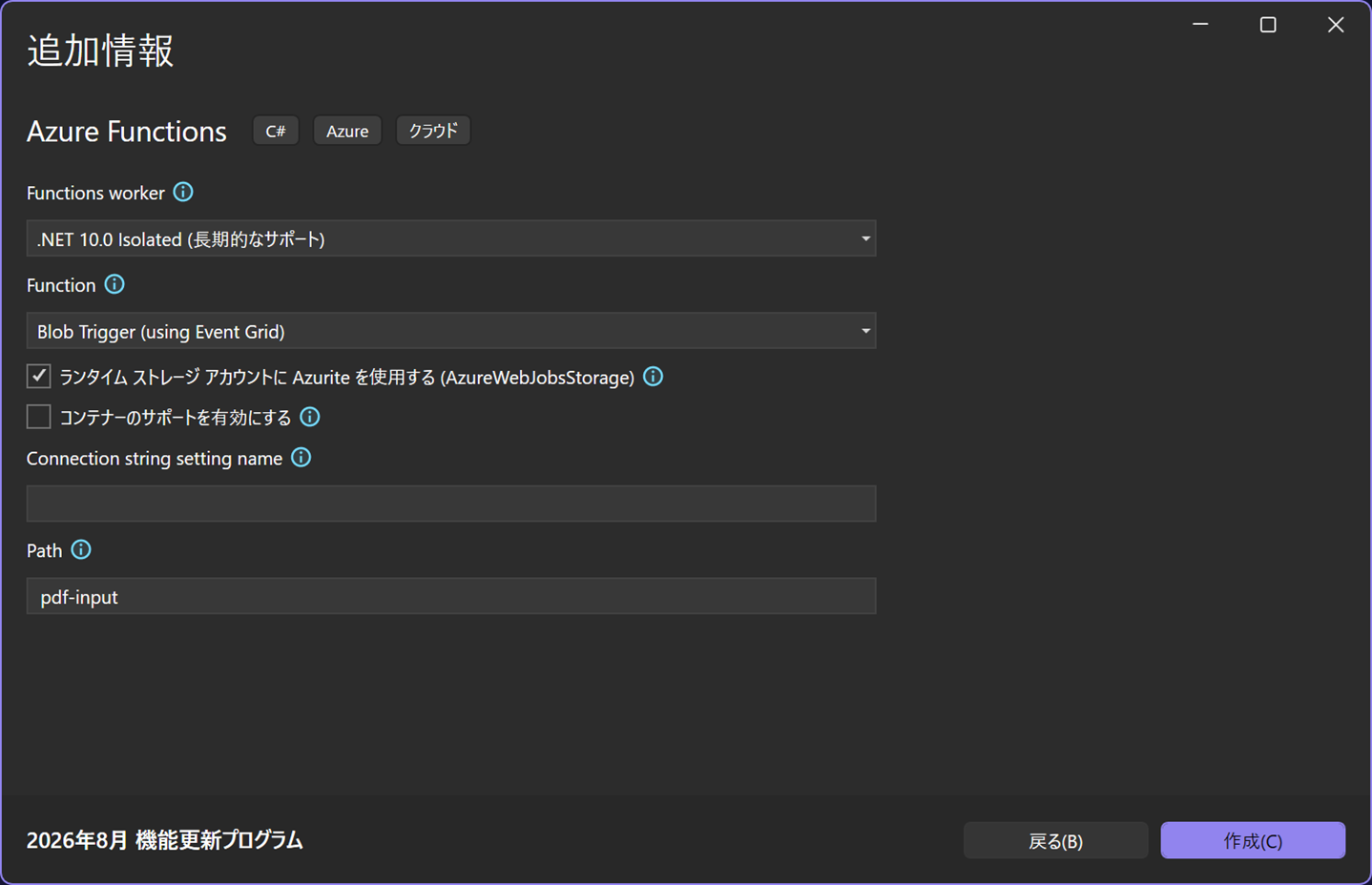Click the info icon beside Path
1372x885 pixels.
81,550
